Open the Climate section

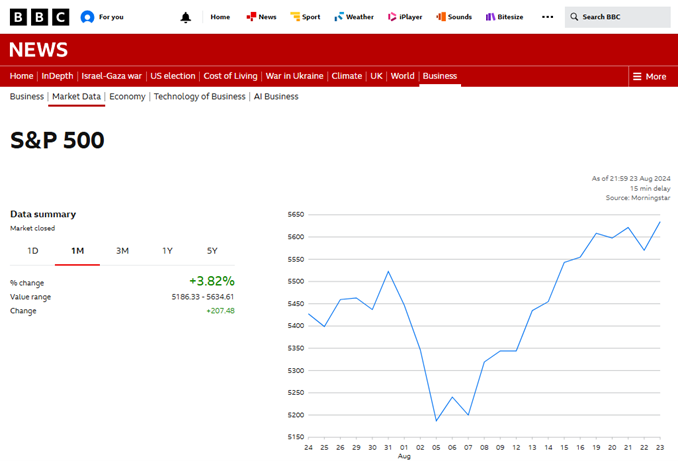(x=347, y=76)
